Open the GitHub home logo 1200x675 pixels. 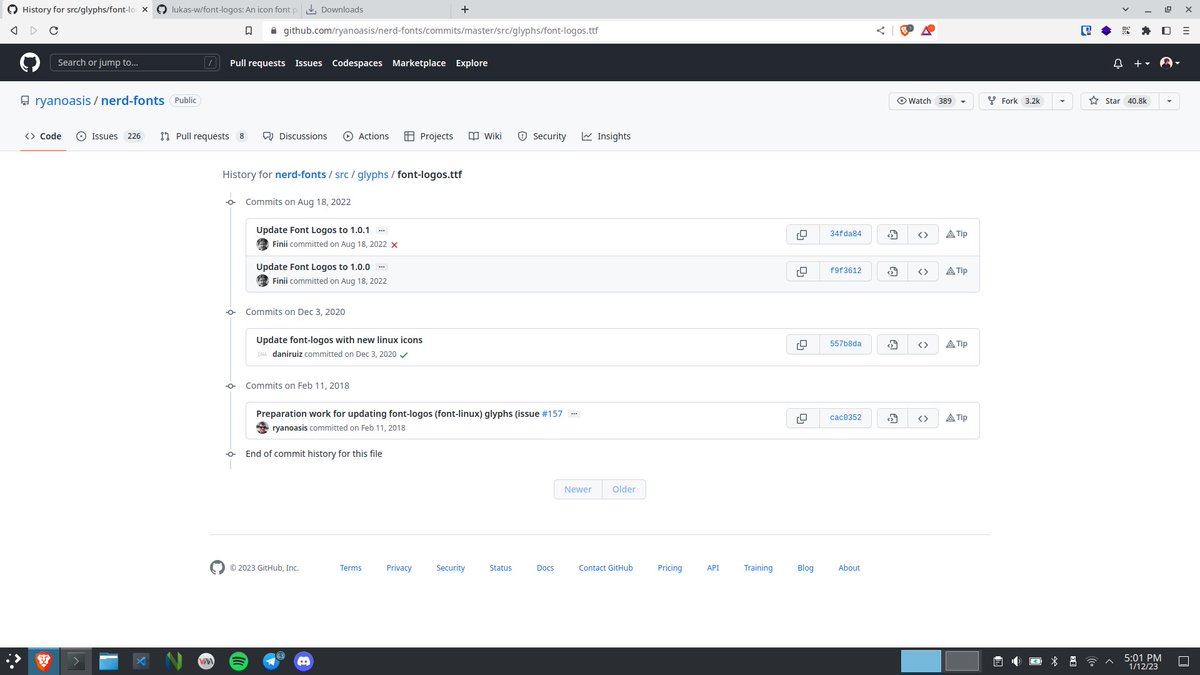tap(29, 62)
